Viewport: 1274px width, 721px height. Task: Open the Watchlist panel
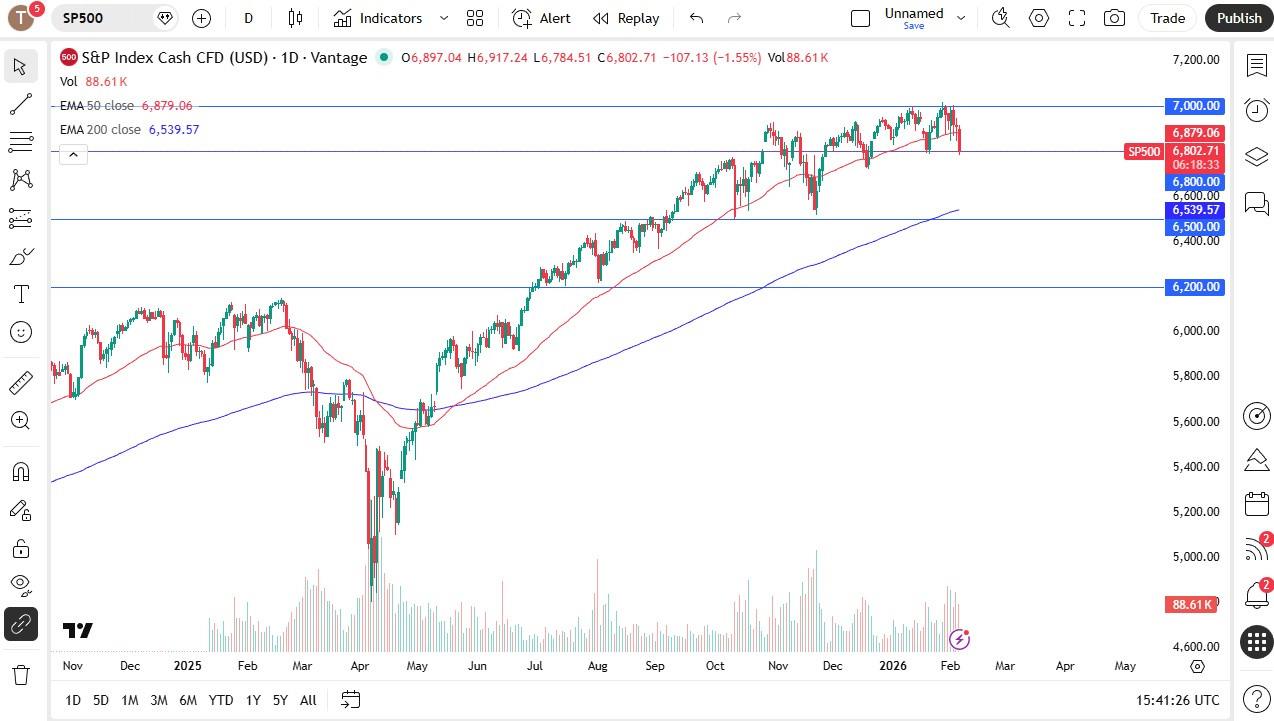(x=1257, y=65)
